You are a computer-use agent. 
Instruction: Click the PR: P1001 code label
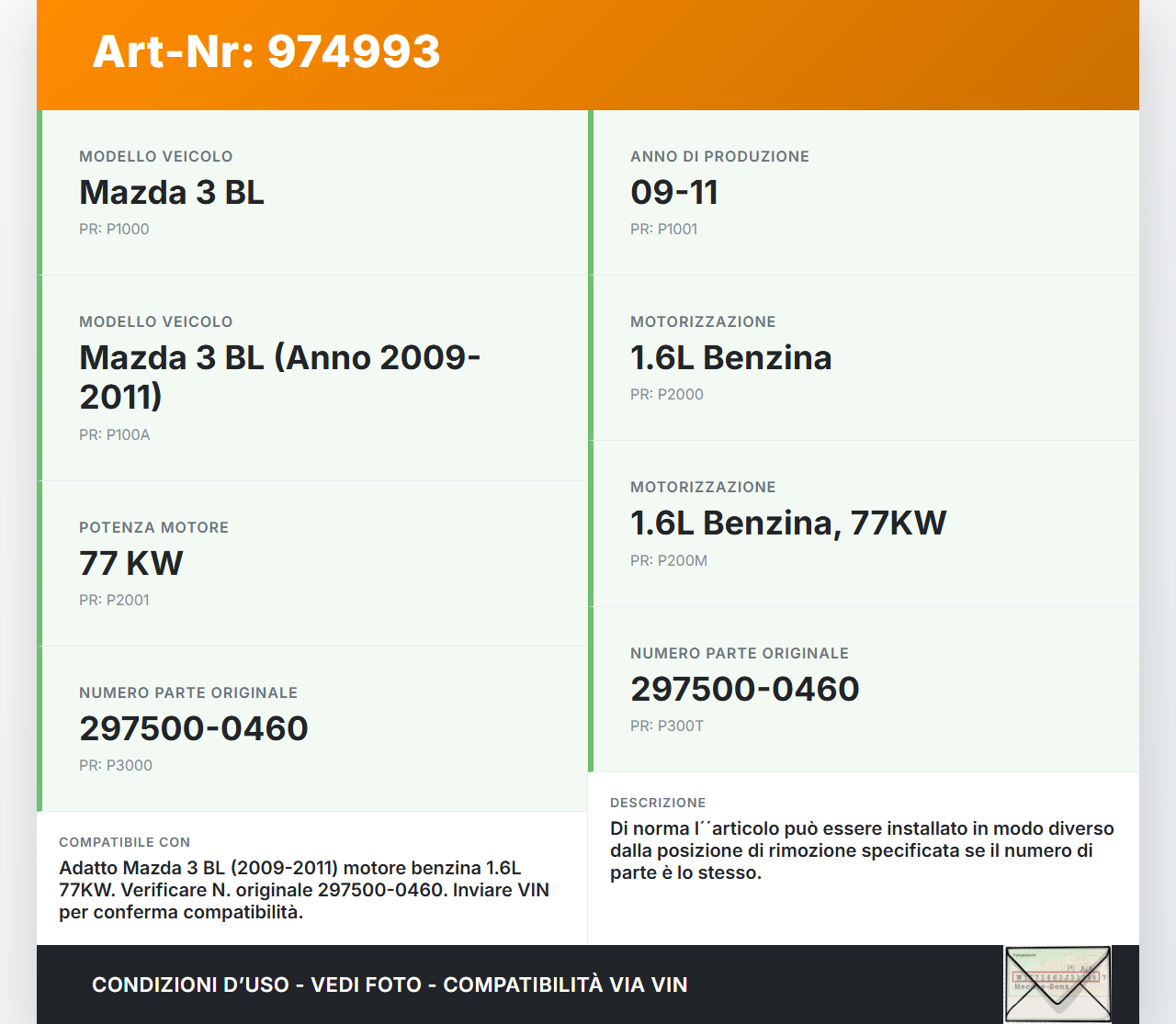pyautogui.click(x=663, y=229)
